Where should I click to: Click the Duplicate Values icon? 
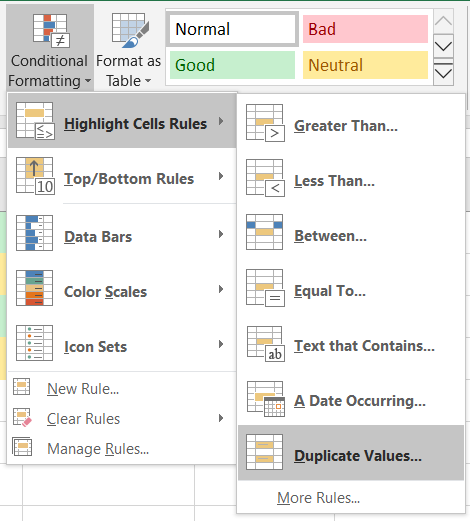(x=265, y=452)
